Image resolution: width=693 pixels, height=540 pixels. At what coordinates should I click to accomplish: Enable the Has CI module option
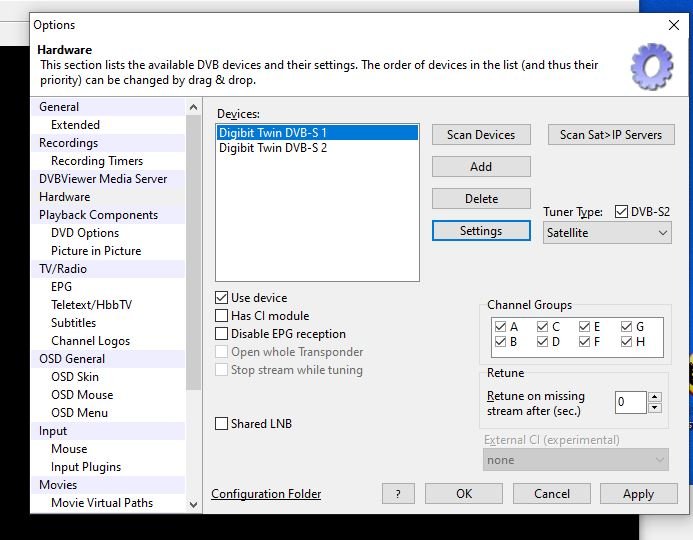(x=222, y=316)
